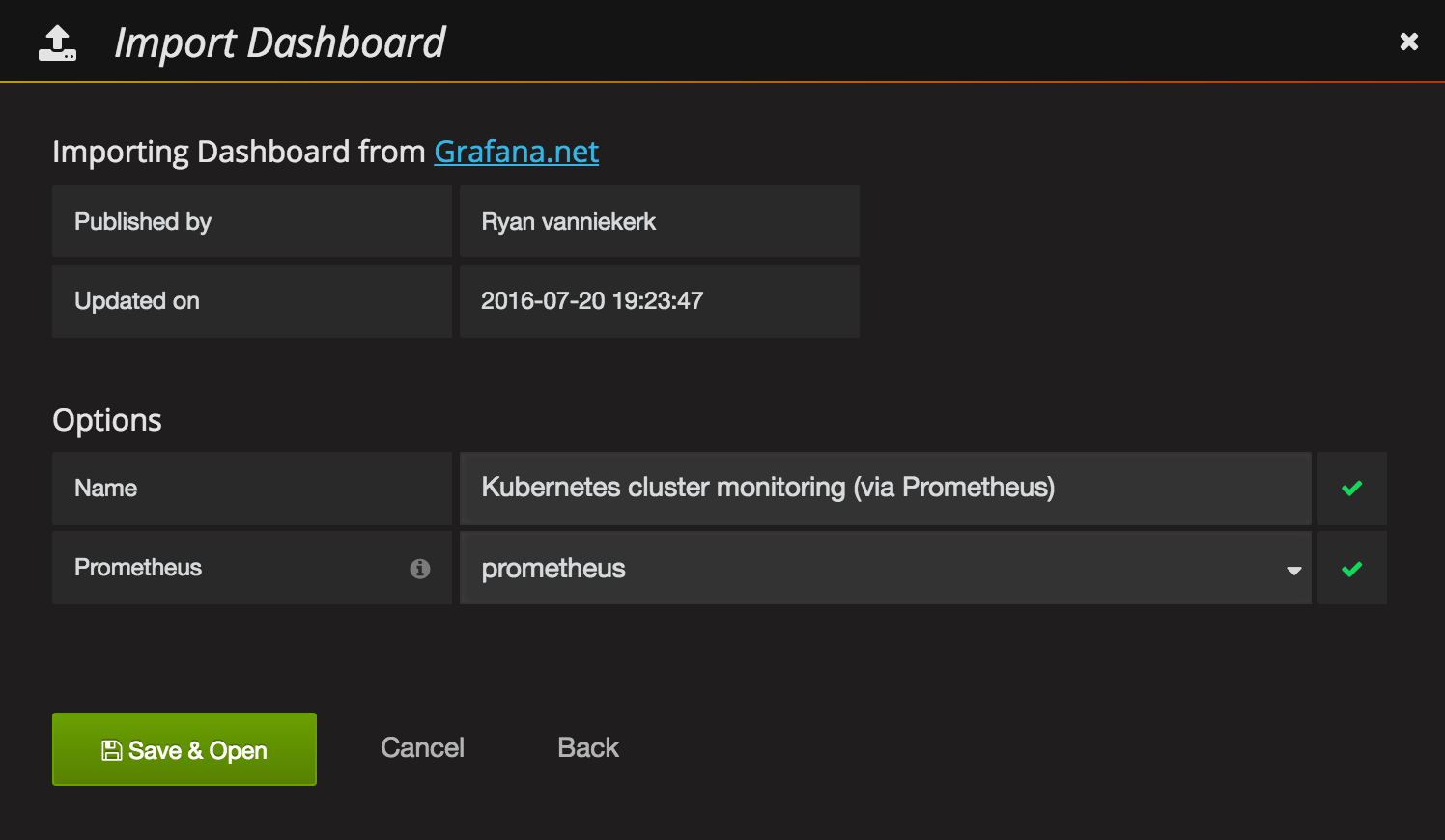The width and height of the screenshot is (1445, 840).
Task: Open the prometheus data source dropdown
Action: [885, 569]
